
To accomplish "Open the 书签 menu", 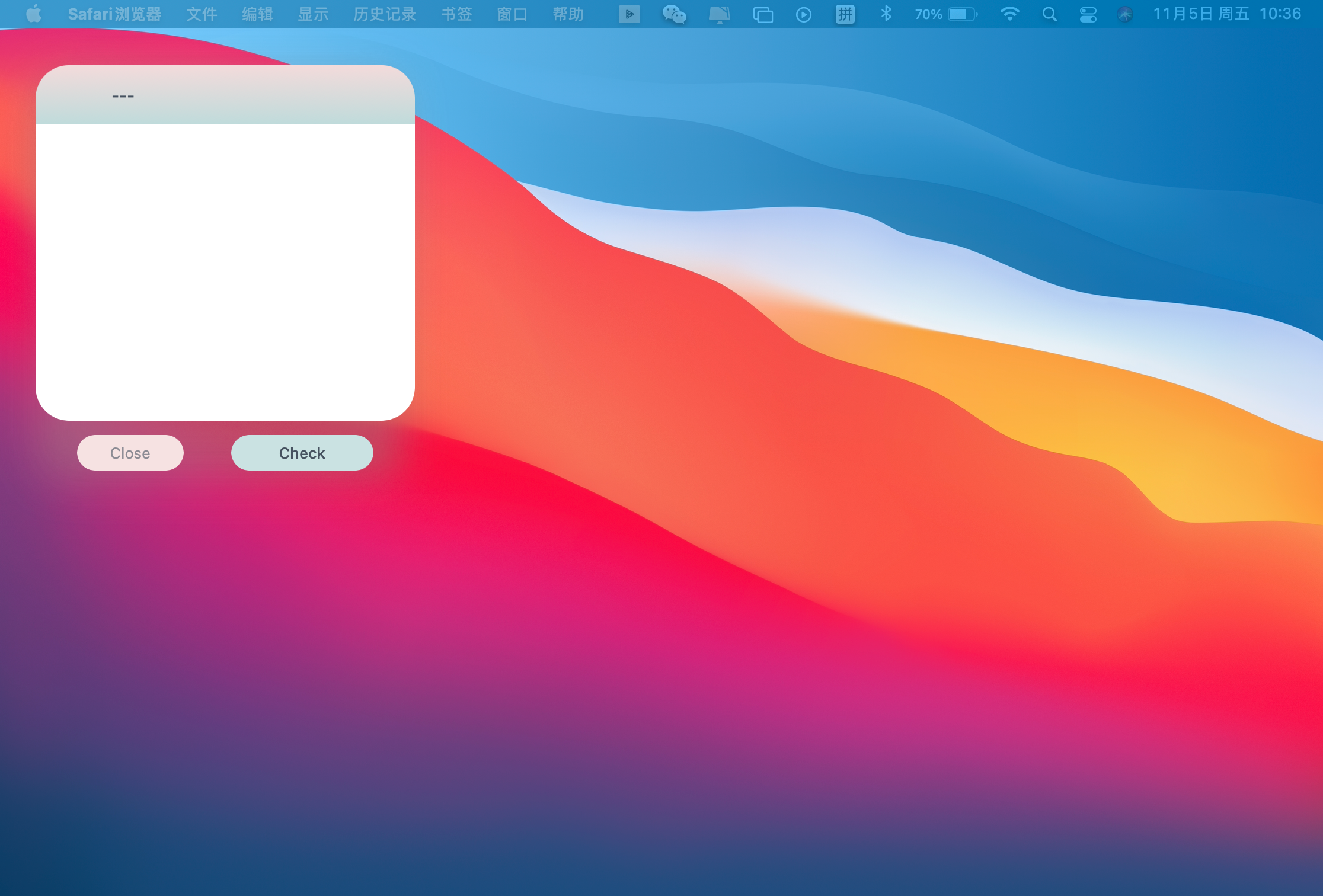I will click(x=456, y=14).
